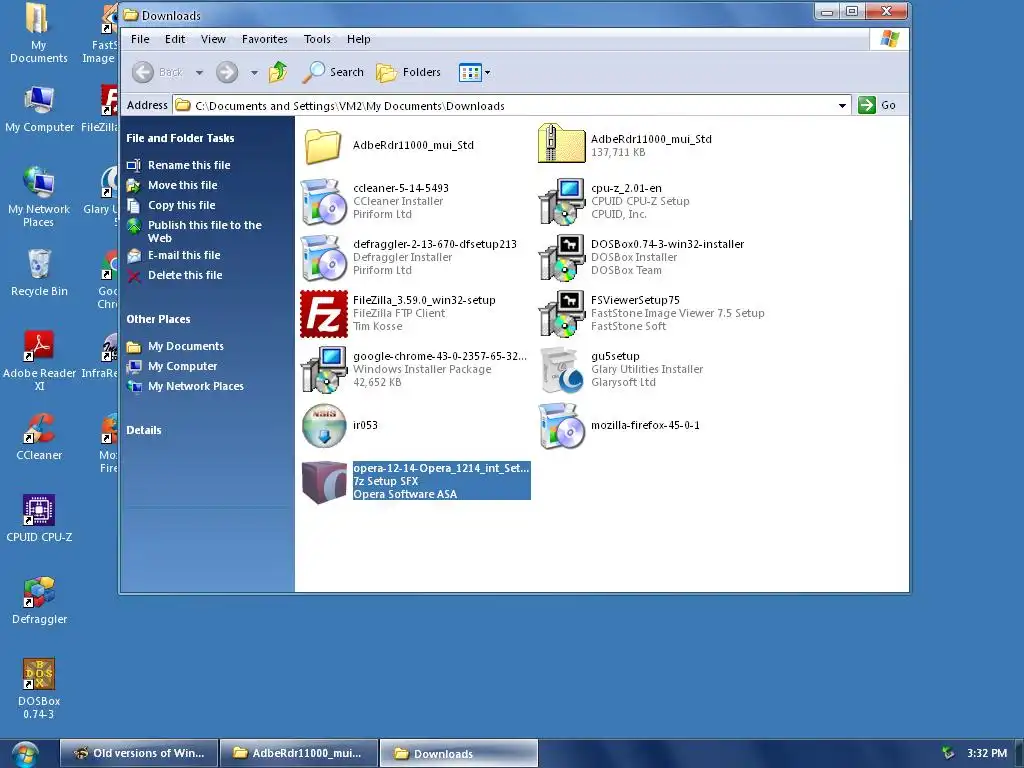Open the Favorites menu

click(x=264, y=39)
